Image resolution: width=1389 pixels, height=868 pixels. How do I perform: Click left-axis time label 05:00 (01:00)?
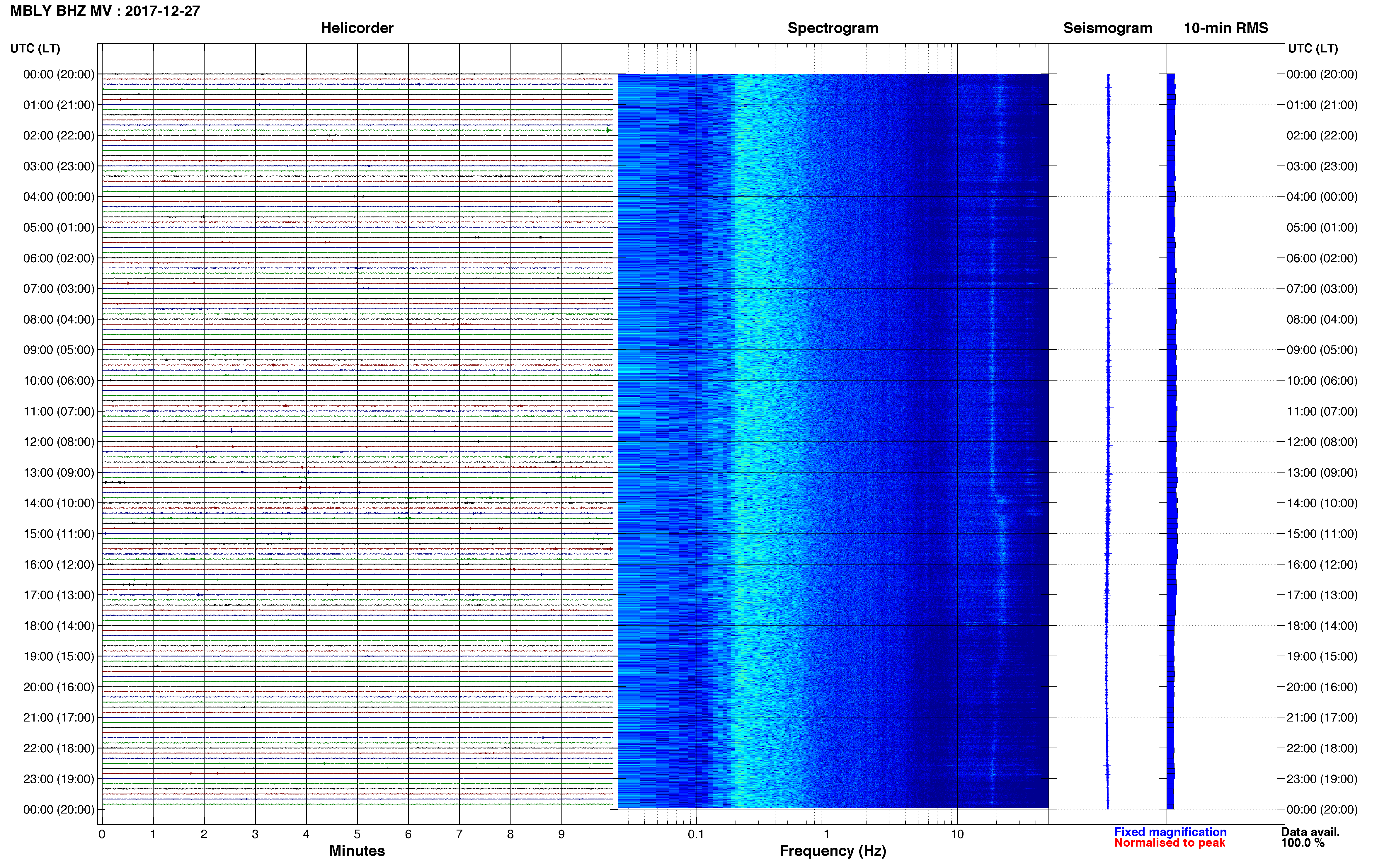[x=59, y=227]
